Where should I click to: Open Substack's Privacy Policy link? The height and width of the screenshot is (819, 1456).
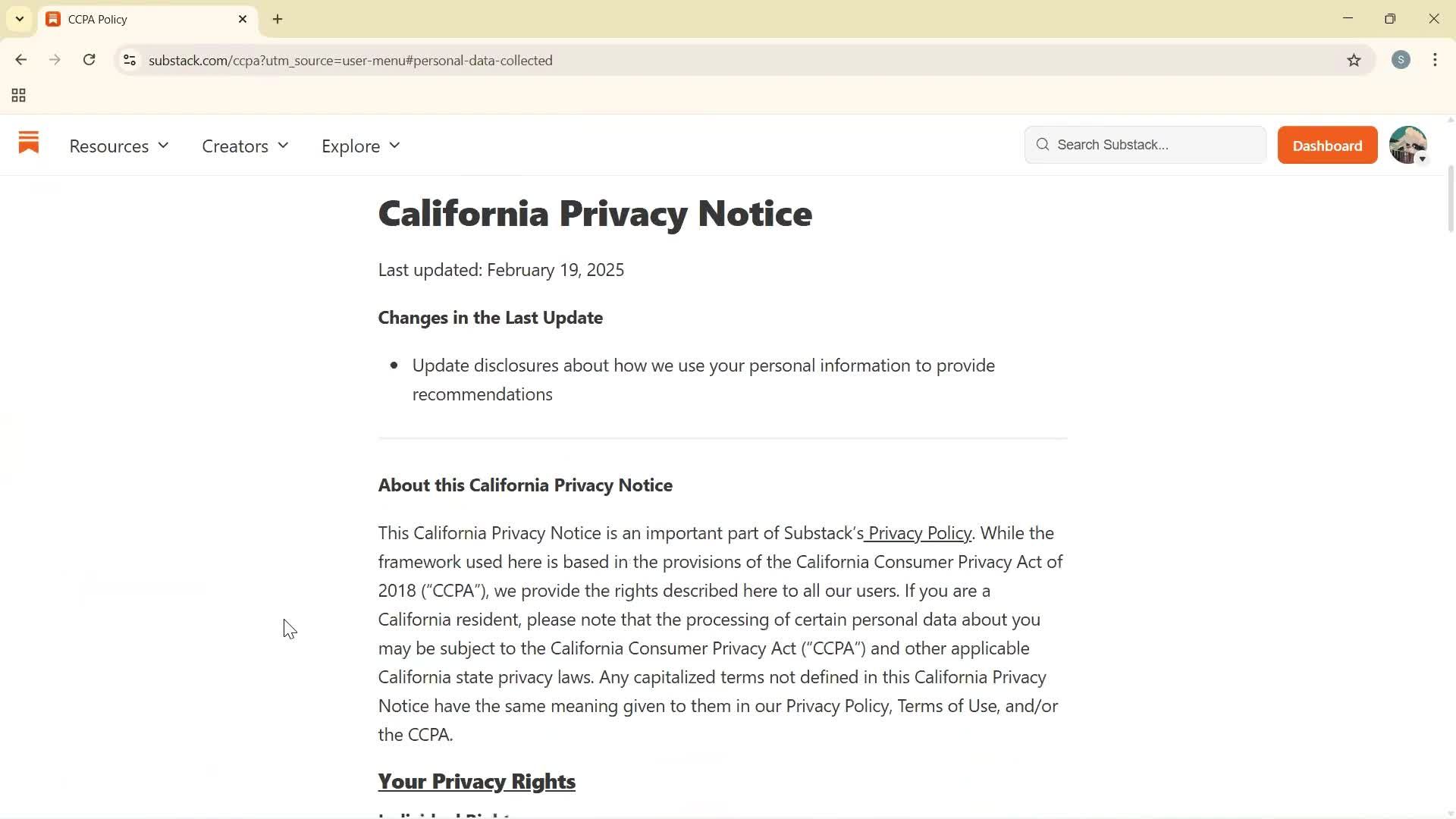[x=918, y=532]
